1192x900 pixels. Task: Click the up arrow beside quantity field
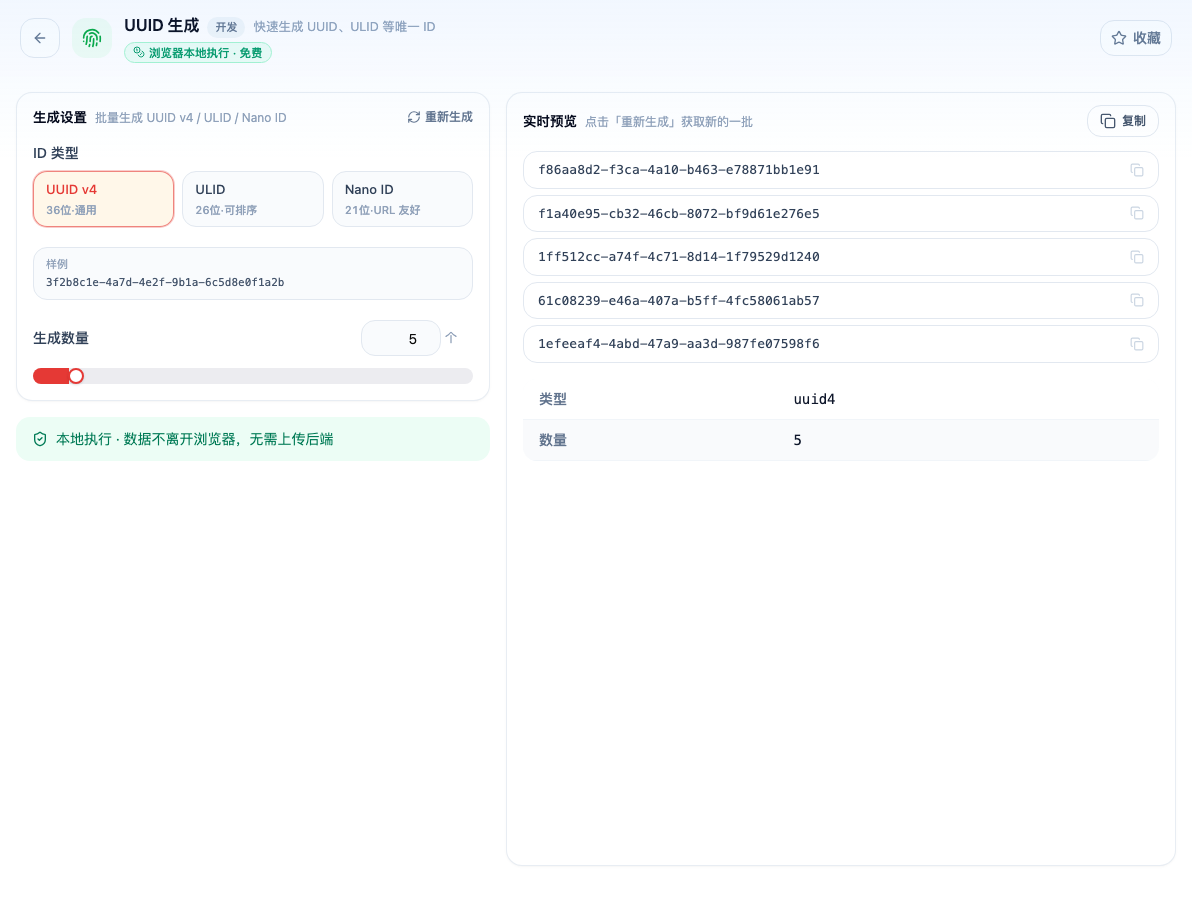coord(451,338)
